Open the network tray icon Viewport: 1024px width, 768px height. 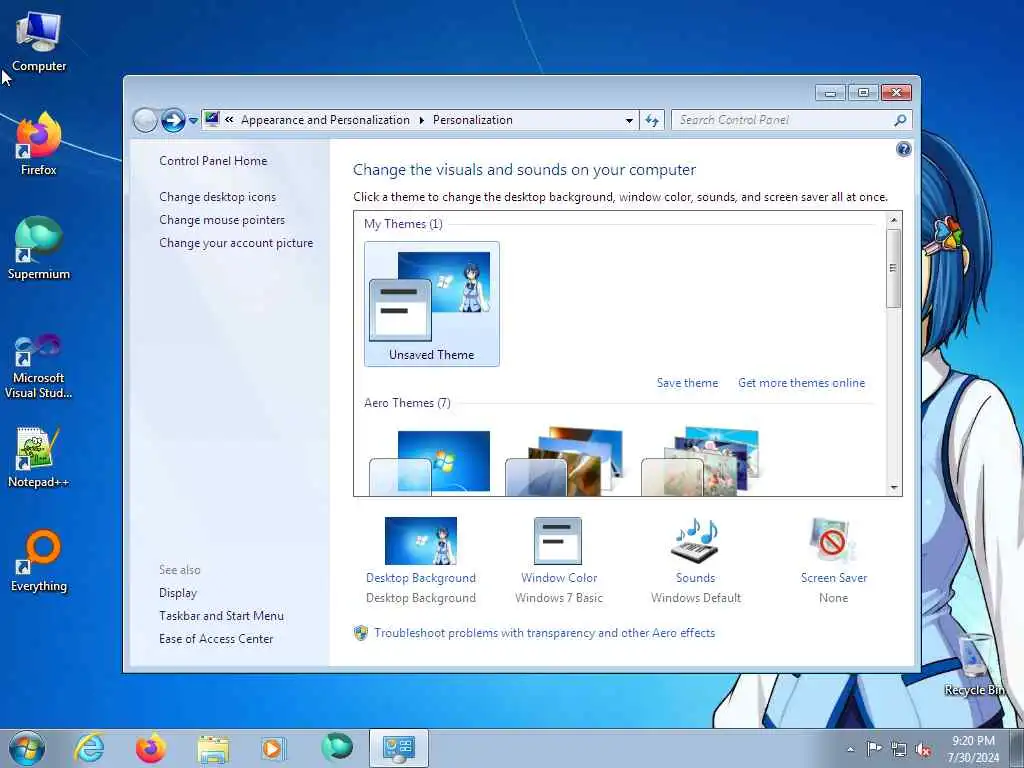899,749
